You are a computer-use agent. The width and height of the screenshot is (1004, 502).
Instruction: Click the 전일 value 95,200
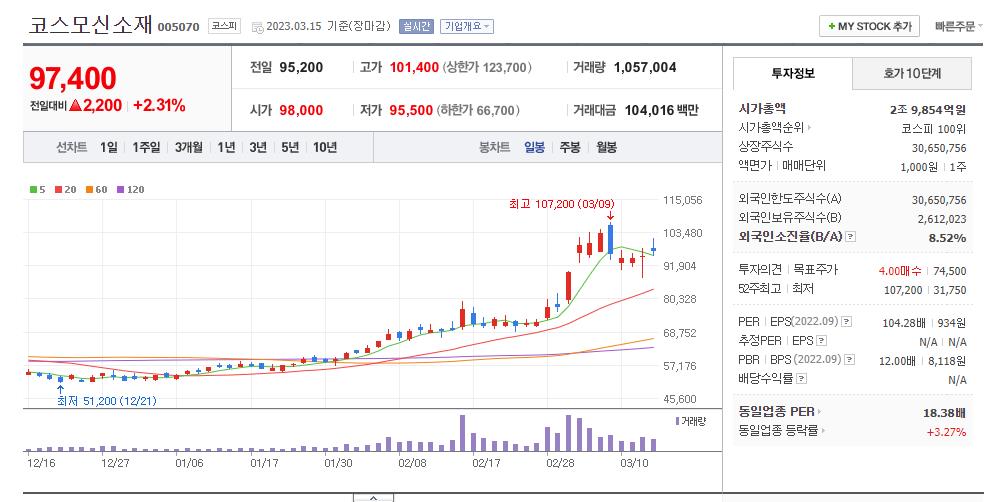pyautogui.click(x=301, y=67)
